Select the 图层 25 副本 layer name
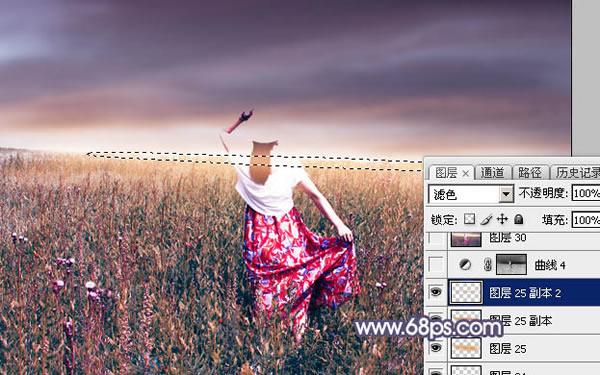Viewport: 600px width, 375px height. [520, 321]
